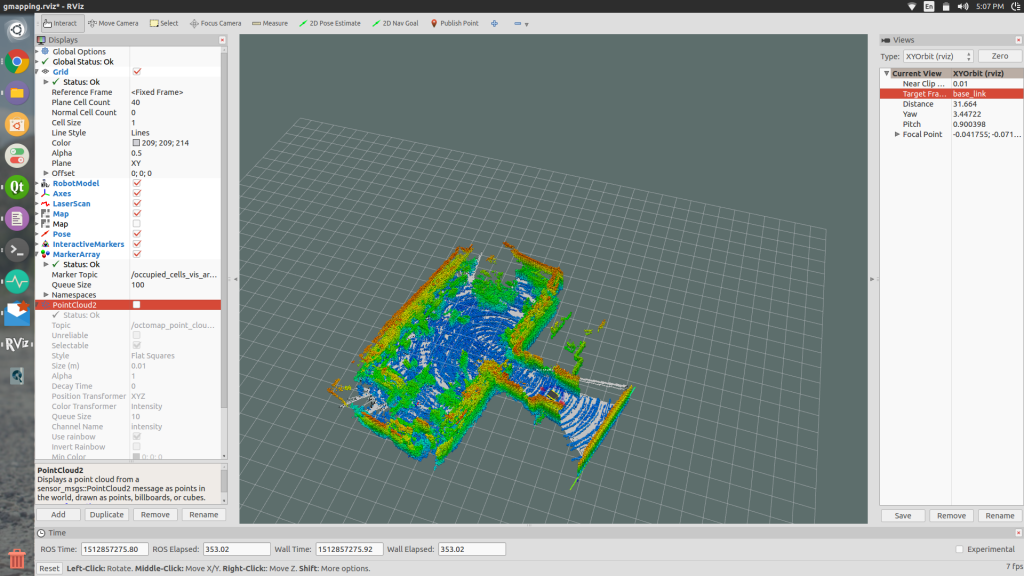The image size is (1024, 576).
Task: Click the Views panel Remove button
Action: (x=951, y=516)
